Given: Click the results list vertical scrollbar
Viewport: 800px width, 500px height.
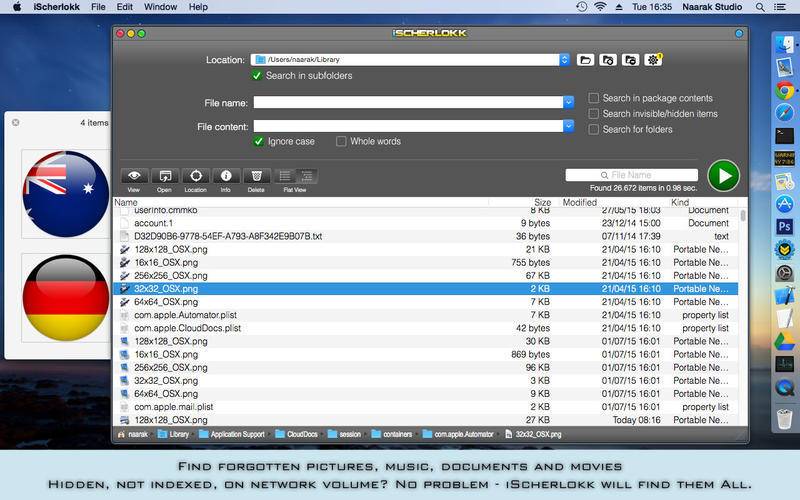Looking at the screenshot, I should click(743, 215).
